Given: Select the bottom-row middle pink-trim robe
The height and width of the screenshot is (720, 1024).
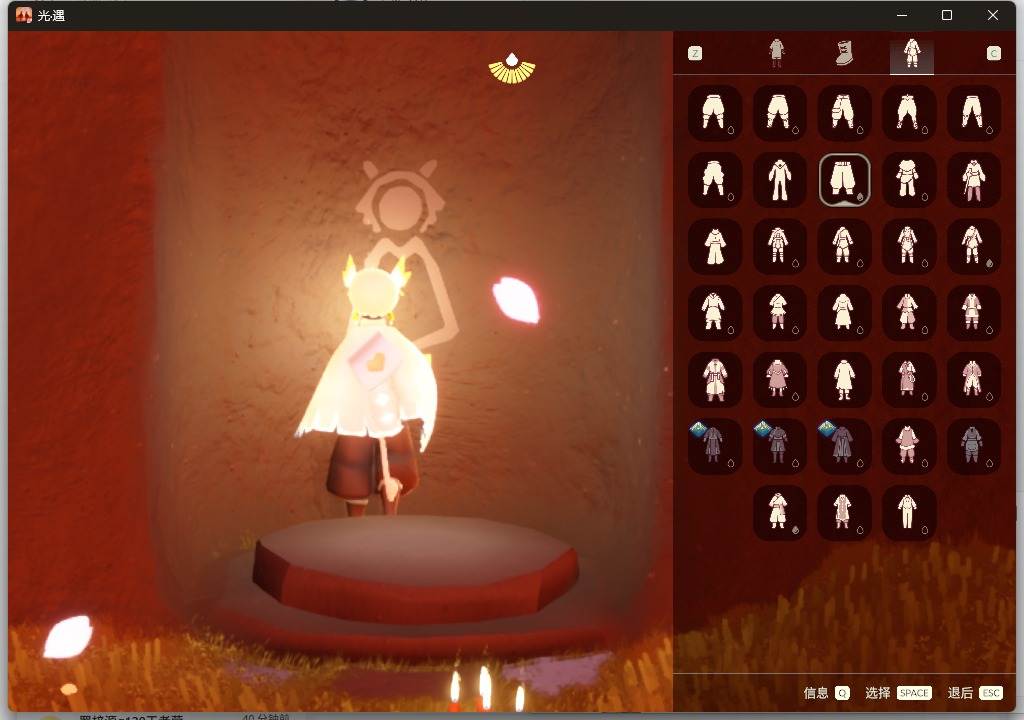Looking at the screenshot, I should [844, 512].
